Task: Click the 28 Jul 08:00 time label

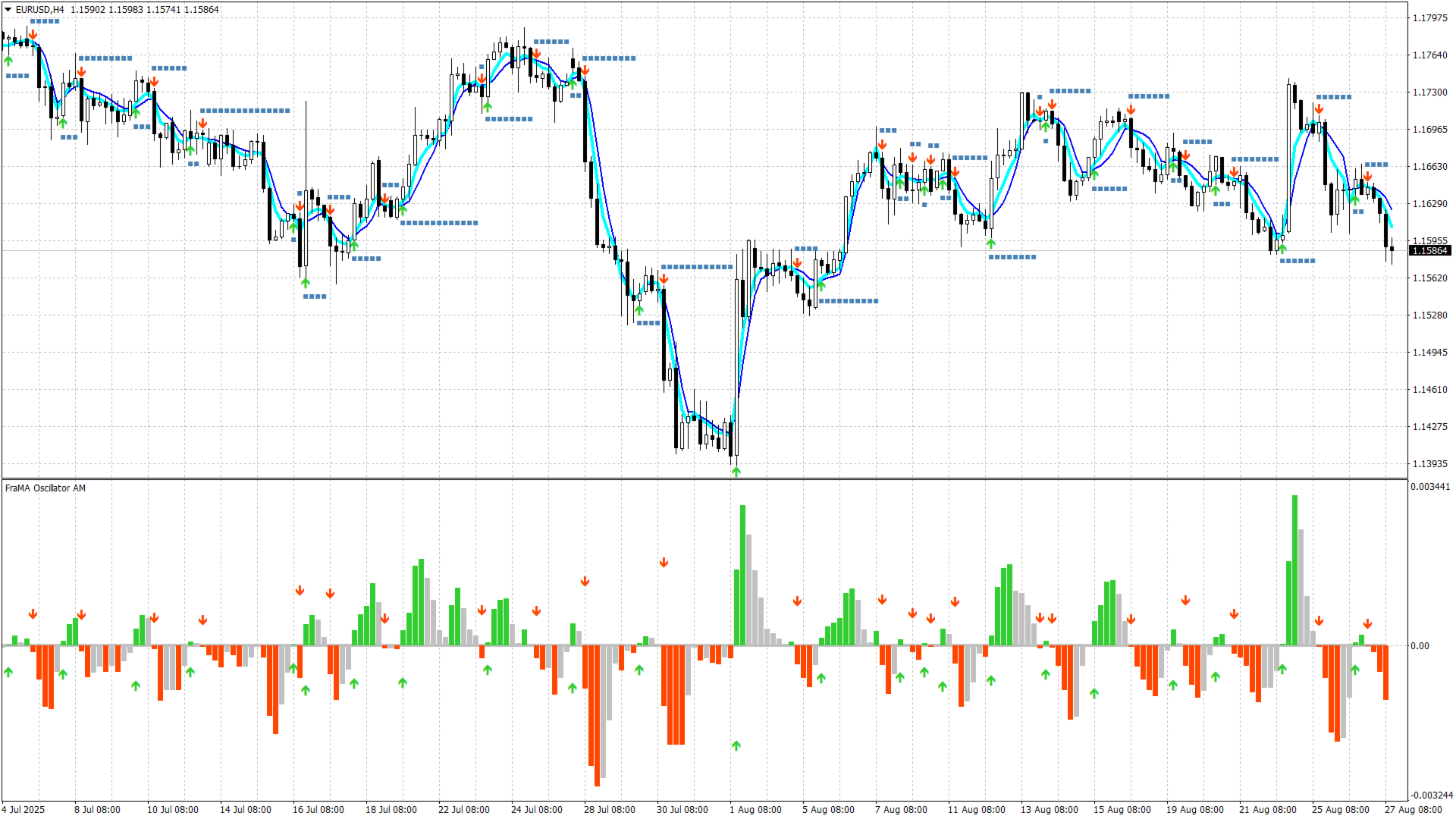Action: point(610,810)
